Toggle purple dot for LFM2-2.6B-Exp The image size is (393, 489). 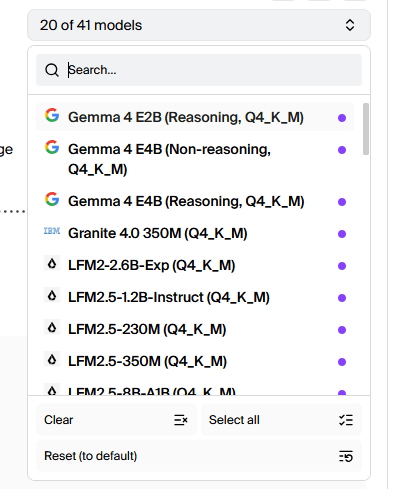[x=342, y=266]
